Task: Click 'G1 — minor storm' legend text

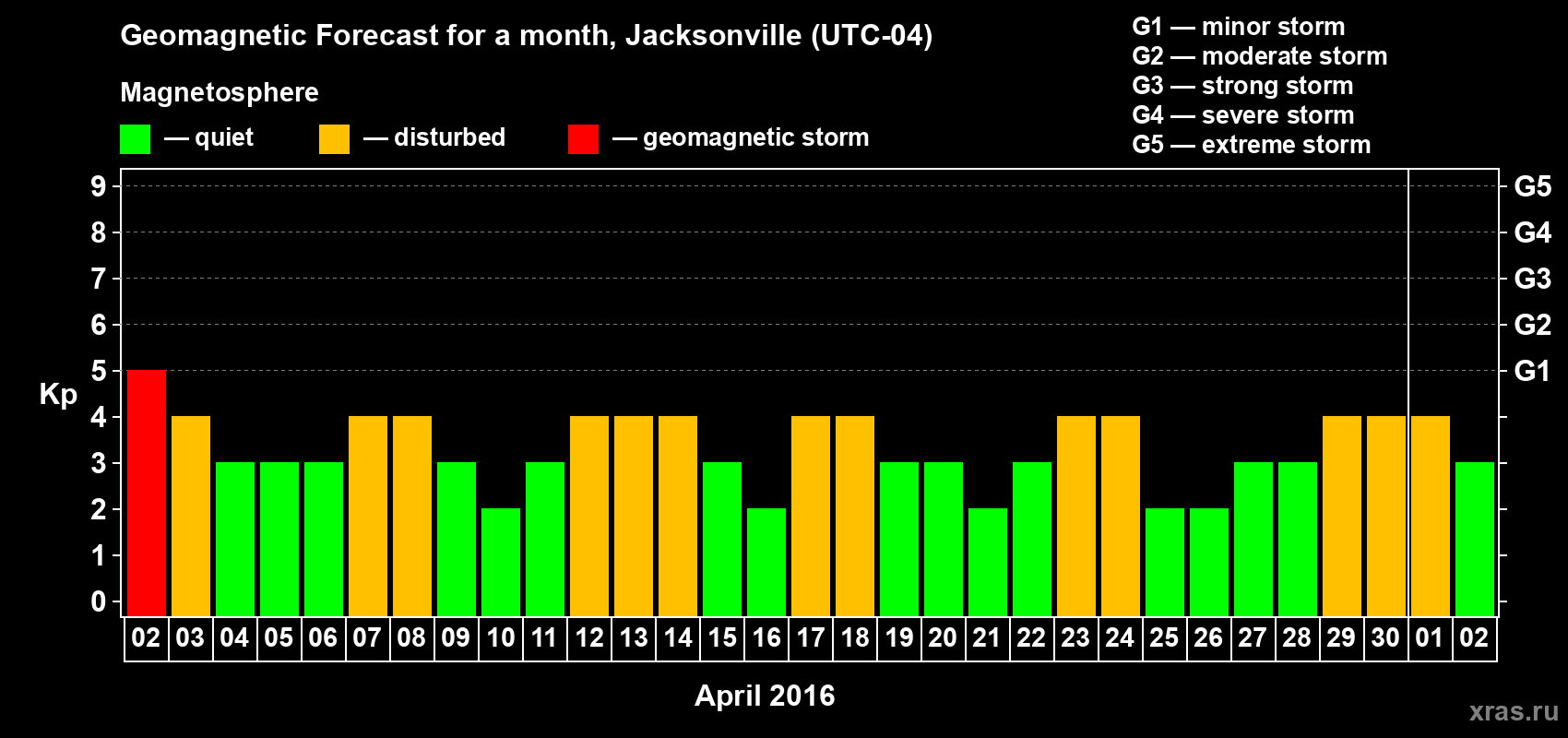Action: (x=1239, y=27)
